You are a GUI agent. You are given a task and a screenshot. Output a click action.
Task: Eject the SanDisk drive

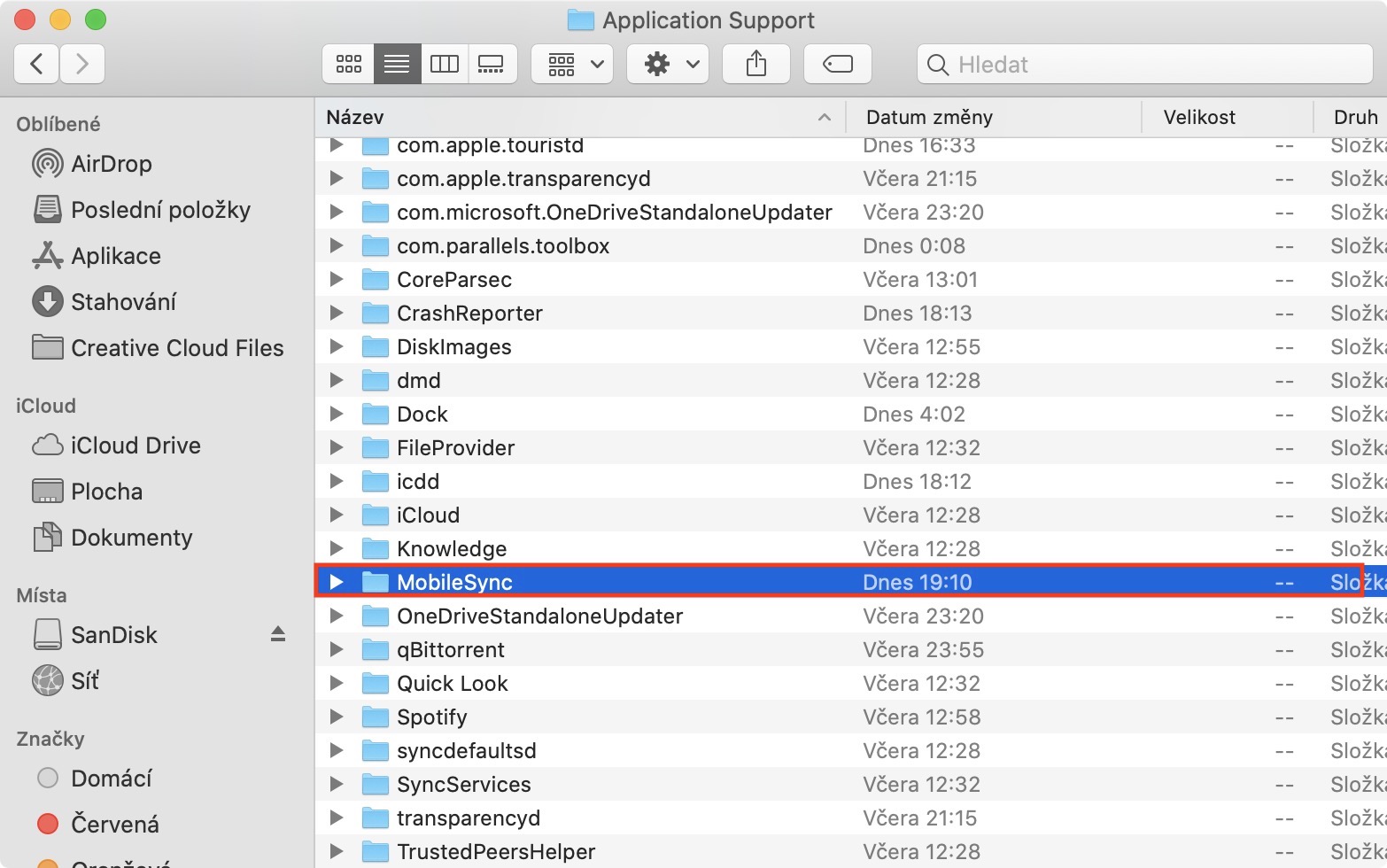point(278,634)
